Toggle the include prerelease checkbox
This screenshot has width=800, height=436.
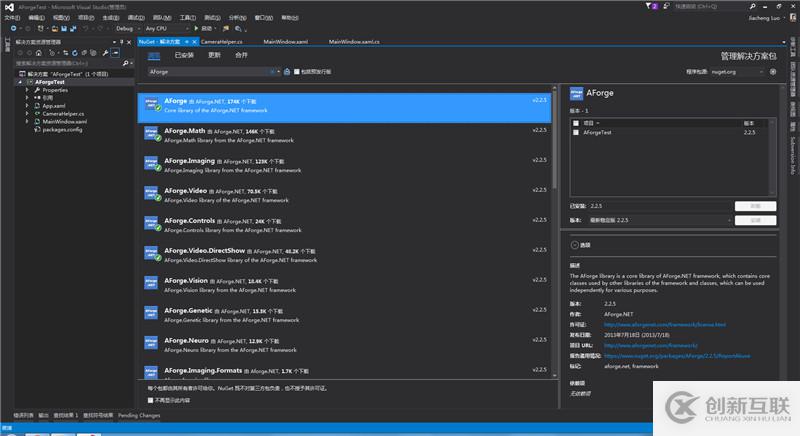pyautogui.click(x=298, y=72)
